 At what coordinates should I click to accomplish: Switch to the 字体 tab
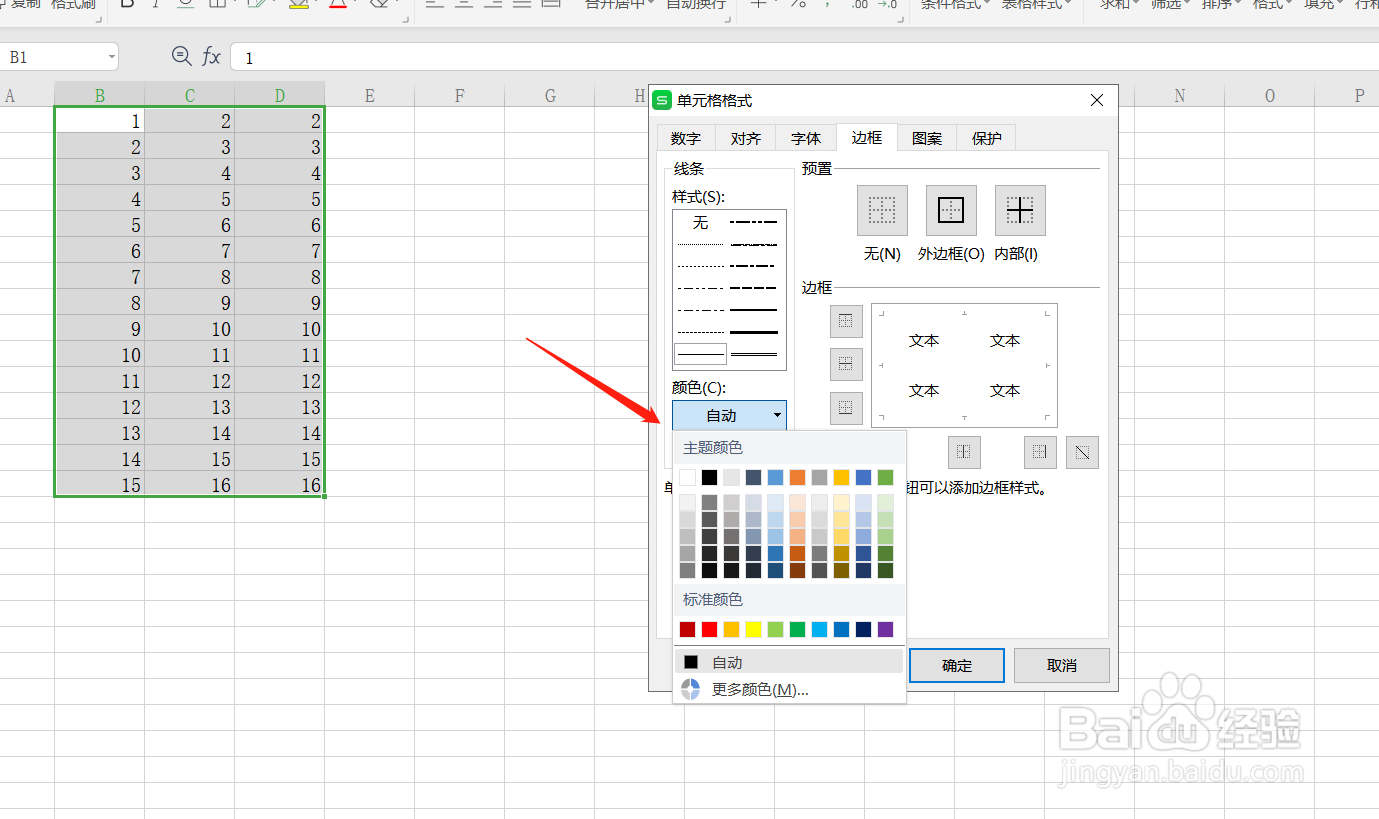pos(806,138)
